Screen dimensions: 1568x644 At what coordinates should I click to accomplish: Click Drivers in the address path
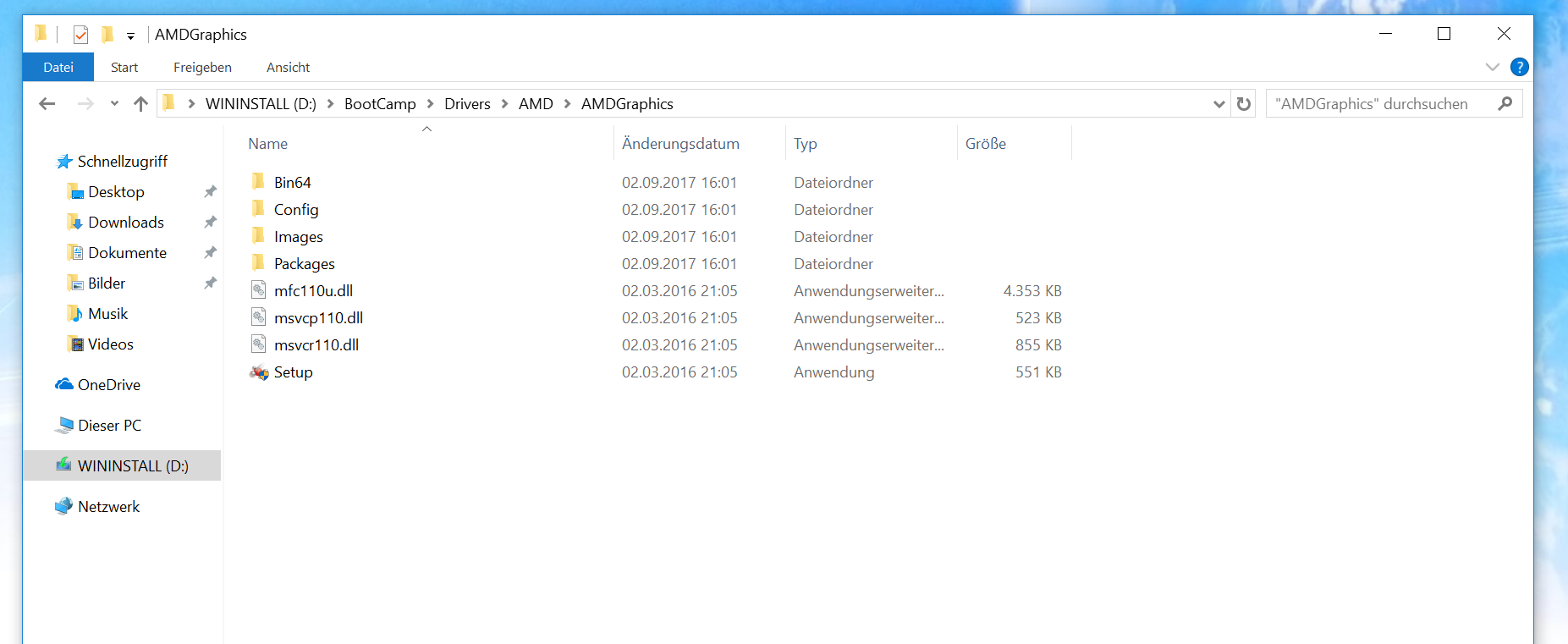pos(467,103)
